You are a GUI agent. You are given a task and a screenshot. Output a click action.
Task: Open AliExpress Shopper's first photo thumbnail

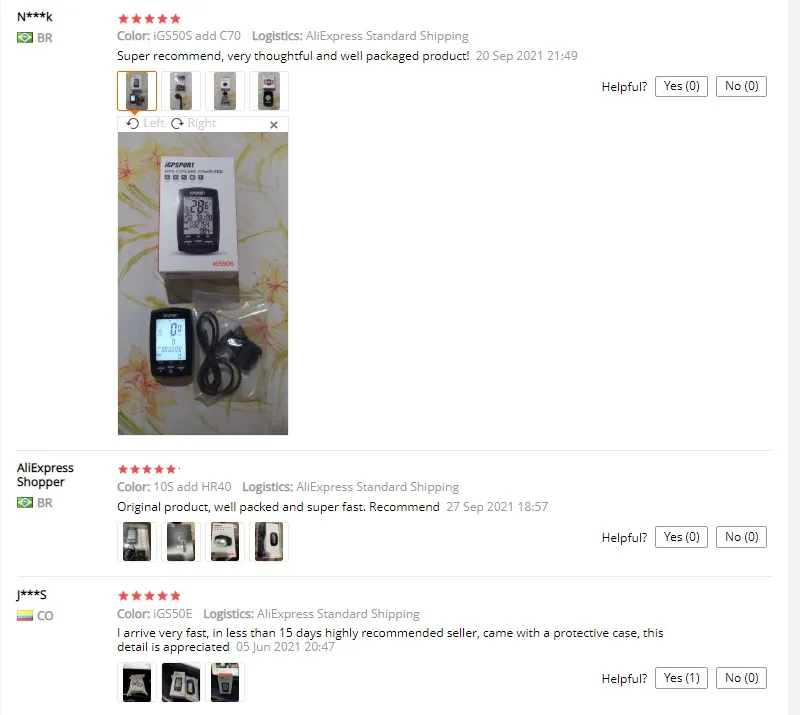pos(137,541)
